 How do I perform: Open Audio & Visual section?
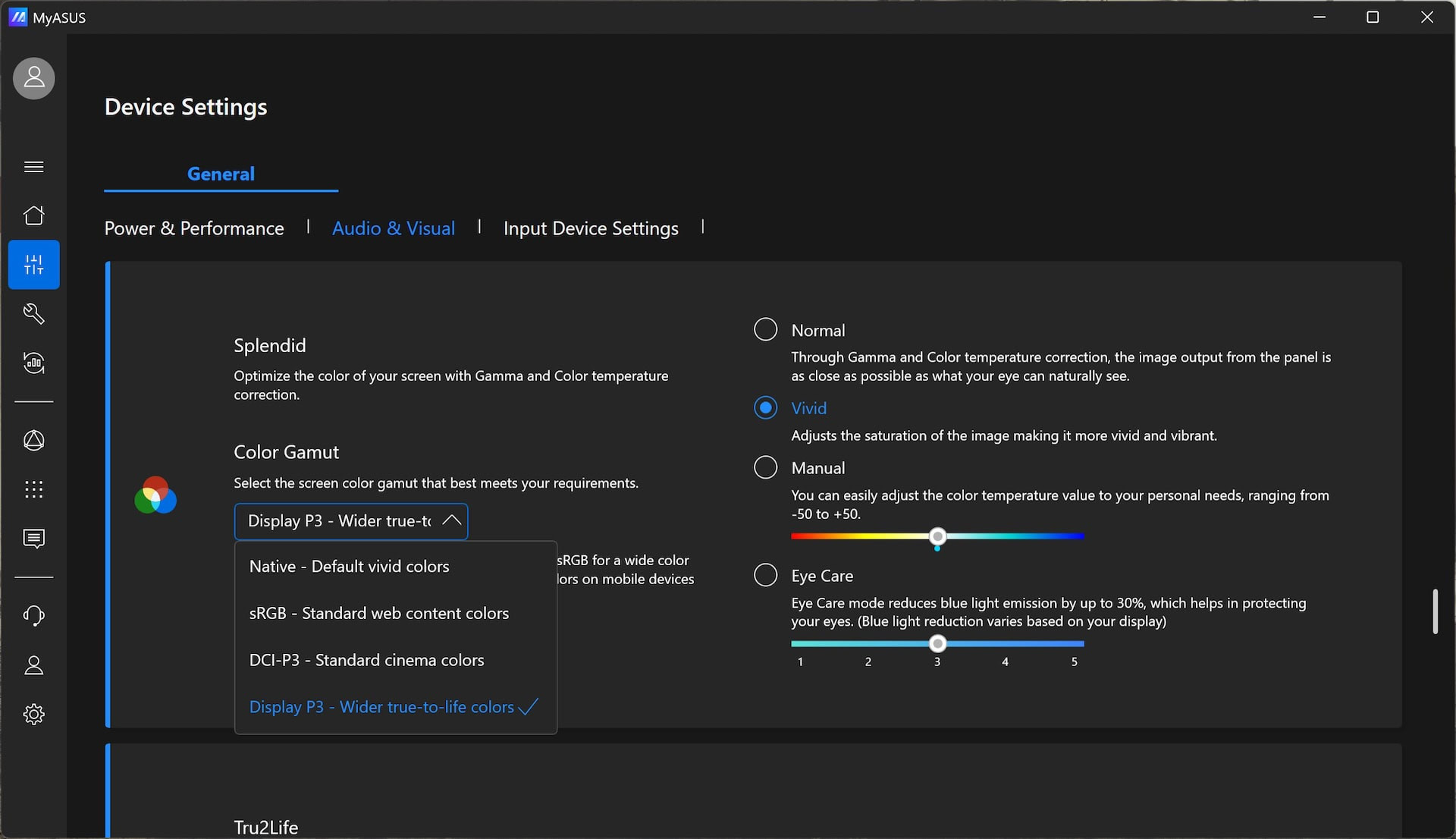pyautogui.click(x=394, y=228)
